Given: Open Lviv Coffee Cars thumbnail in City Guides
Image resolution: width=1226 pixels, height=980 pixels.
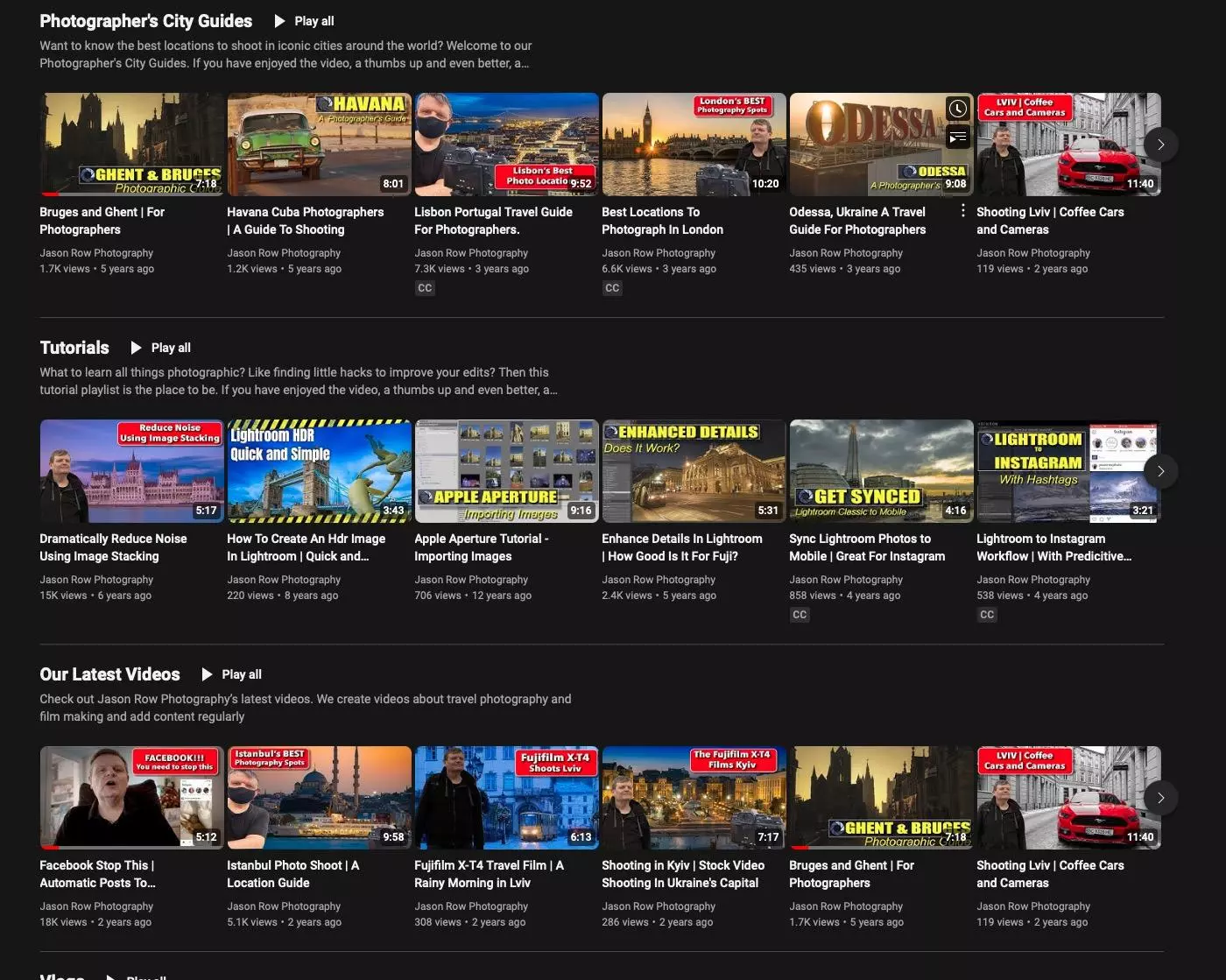Looking at the screenshot, I should point(1068,145).
